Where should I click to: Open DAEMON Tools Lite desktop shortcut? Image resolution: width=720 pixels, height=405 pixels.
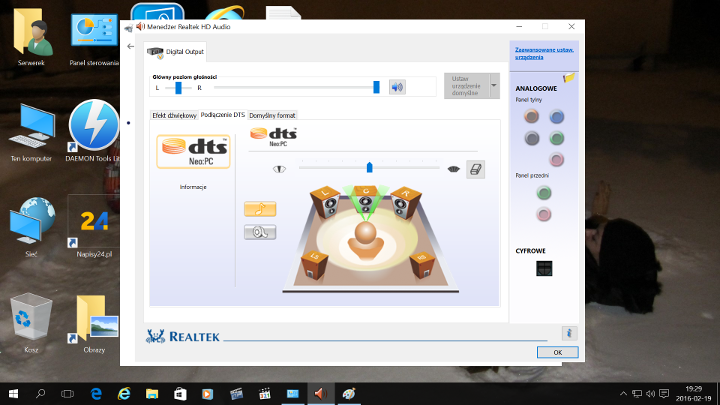tap(94, 131)
